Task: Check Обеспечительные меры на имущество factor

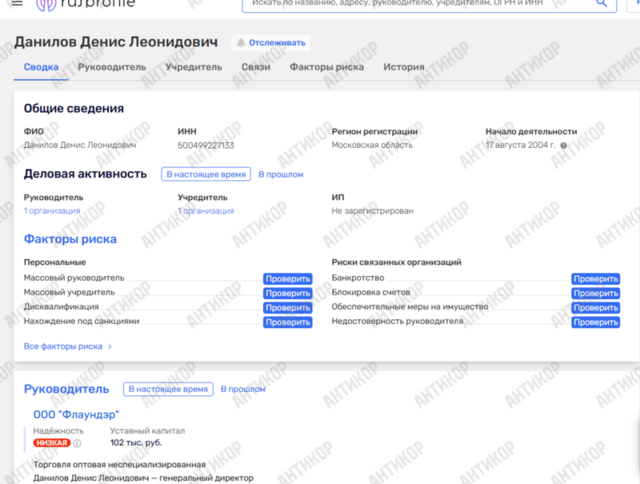Action: pyautogui.click(x=596, y=308)
